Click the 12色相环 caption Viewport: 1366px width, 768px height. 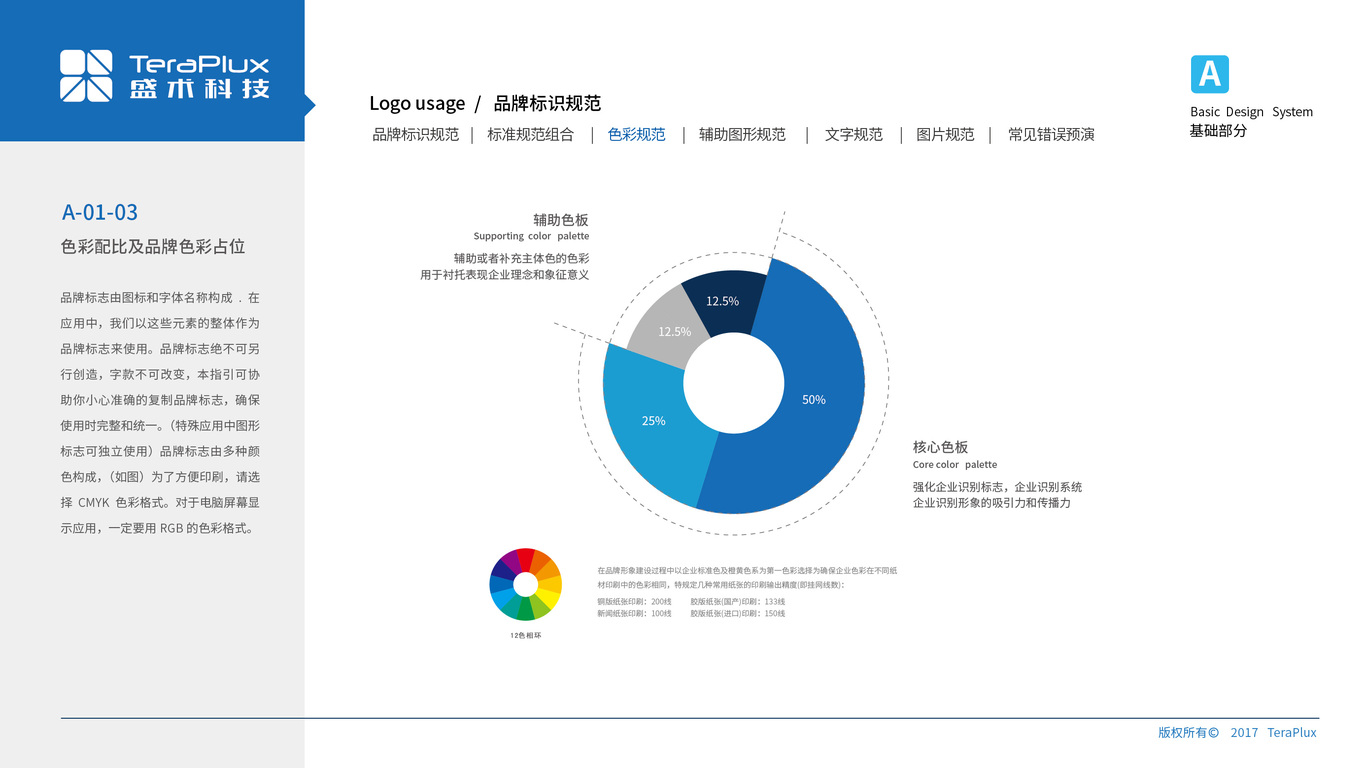pyautogui.click(x=525, y=636)
